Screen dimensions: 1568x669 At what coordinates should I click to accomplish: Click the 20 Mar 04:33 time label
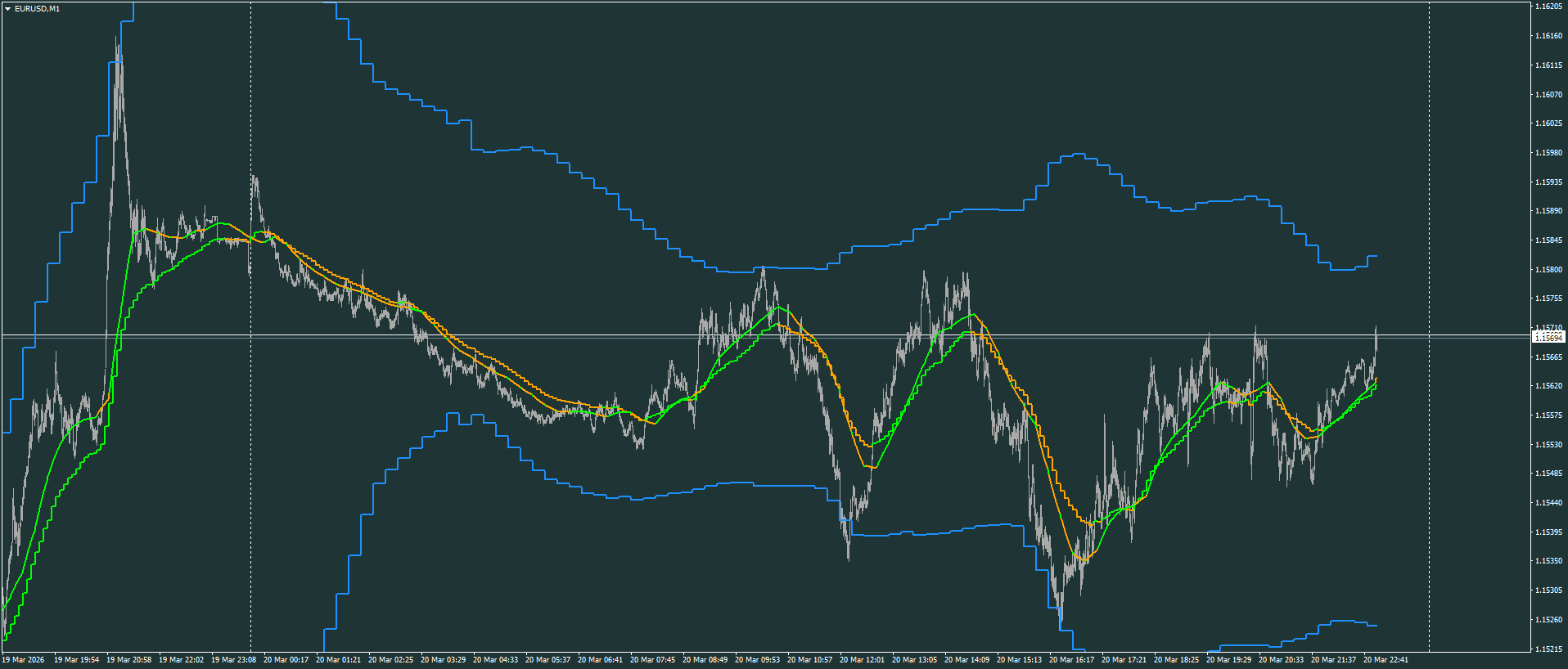(x=495, y=659)
